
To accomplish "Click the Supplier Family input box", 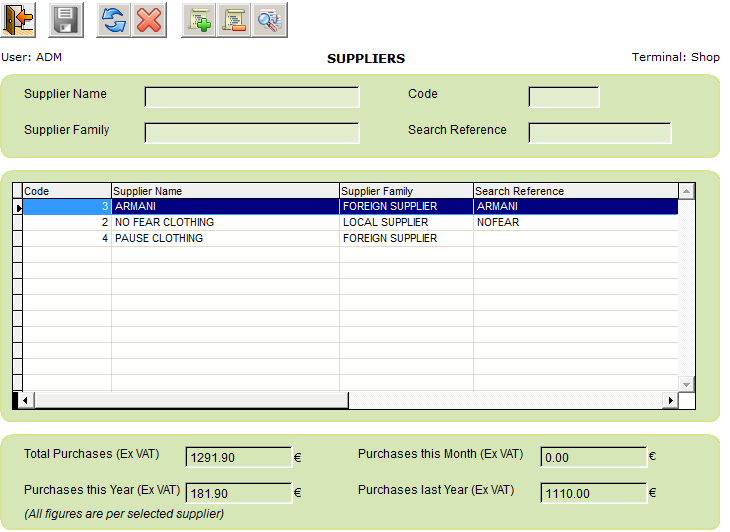I will 251,133.
